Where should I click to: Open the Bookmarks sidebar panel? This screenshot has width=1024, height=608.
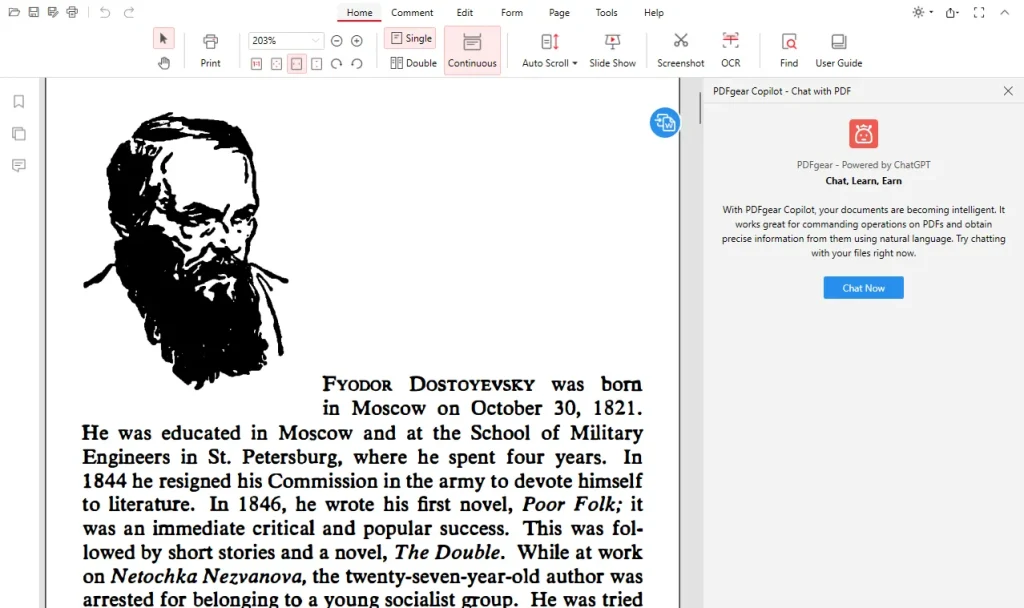pos(19,101)
